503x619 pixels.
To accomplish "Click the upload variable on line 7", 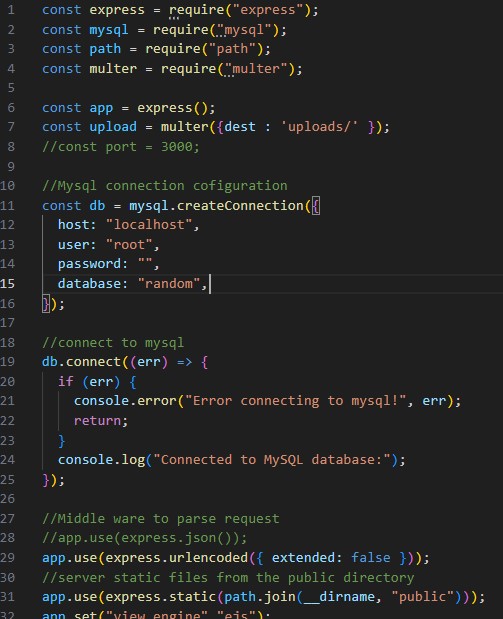I will 113,127.
